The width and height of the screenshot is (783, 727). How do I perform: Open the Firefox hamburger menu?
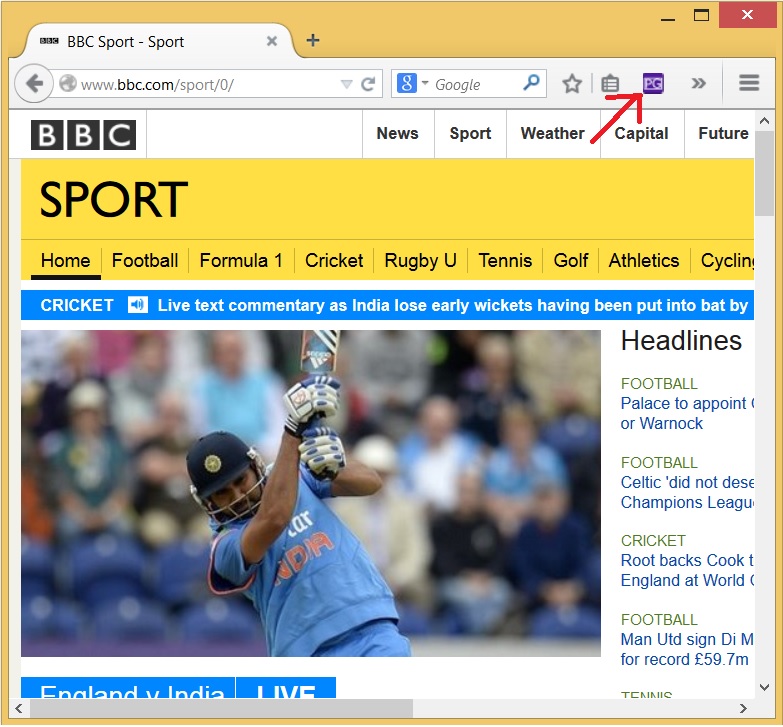(749, 83)
